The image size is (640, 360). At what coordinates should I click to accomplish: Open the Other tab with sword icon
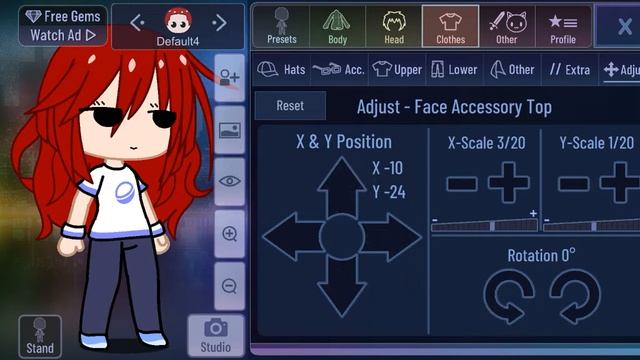click(507, 27)
